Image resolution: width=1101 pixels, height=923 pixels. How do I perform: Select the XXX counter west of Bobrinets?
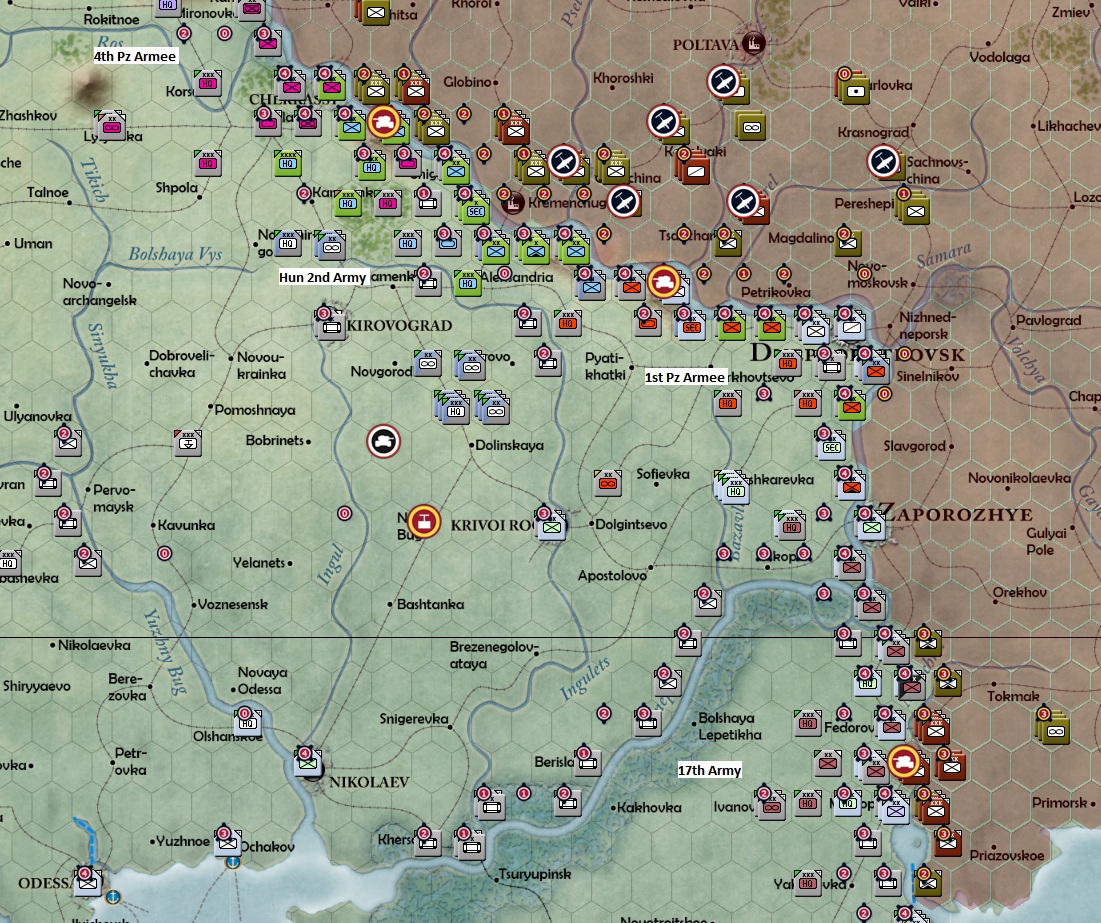(x=187, y=443)
